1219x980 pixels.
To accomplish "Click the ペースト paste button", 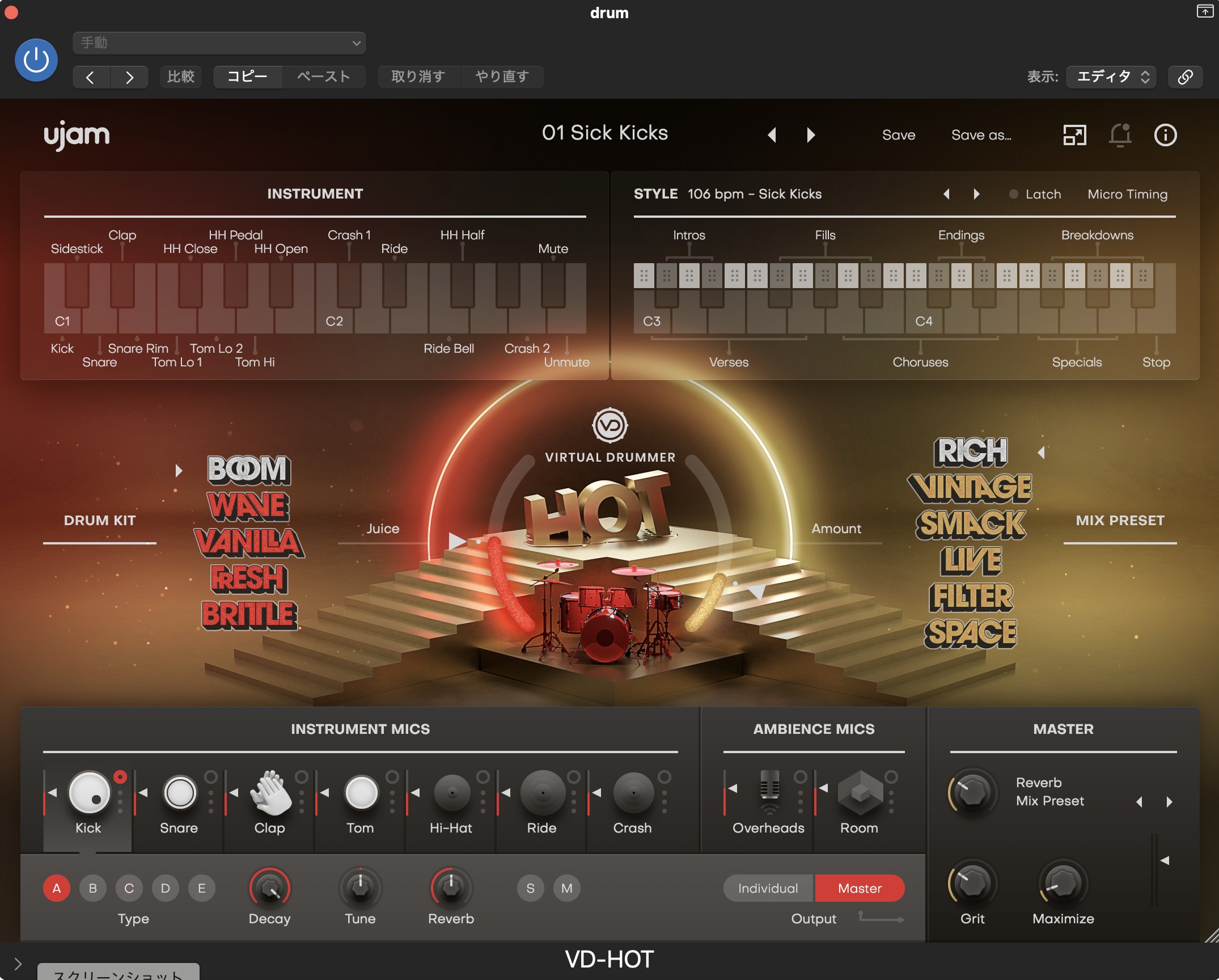I will (x=324, y=77).
